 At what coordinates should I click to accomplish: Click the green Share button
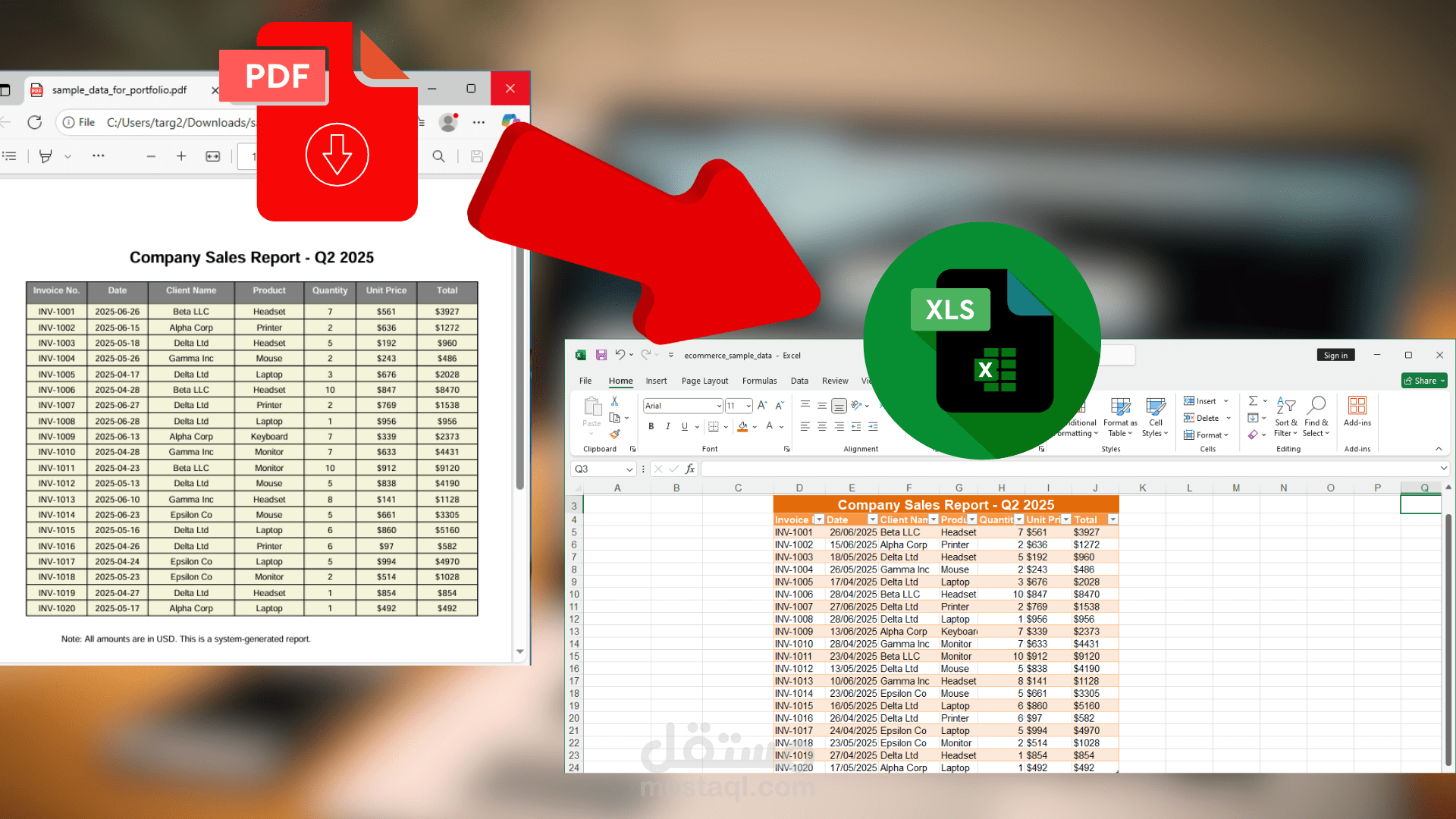coord(1424,381)
